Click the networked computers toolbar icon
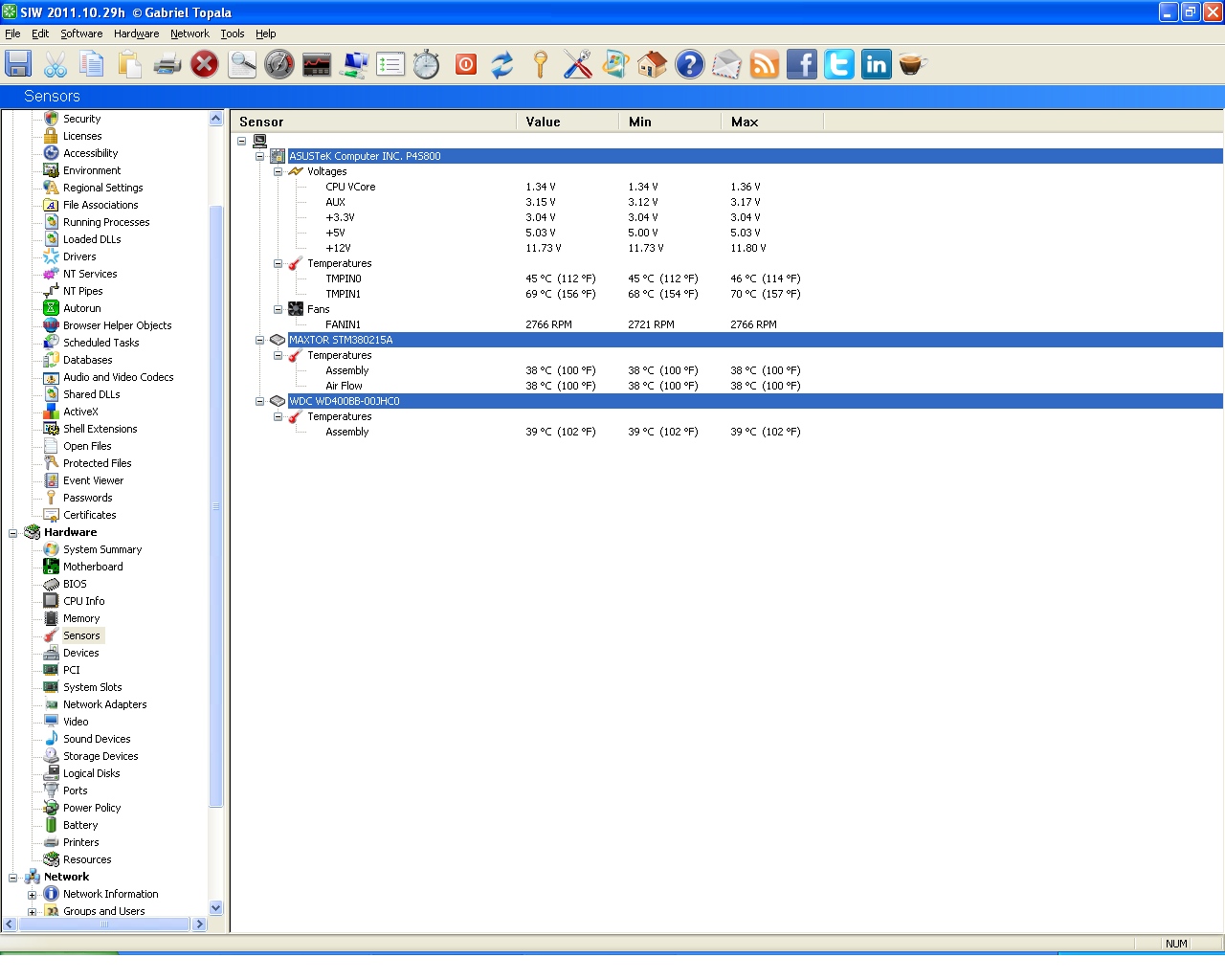This screenshot has height=980, width=1225. [354, 64]
